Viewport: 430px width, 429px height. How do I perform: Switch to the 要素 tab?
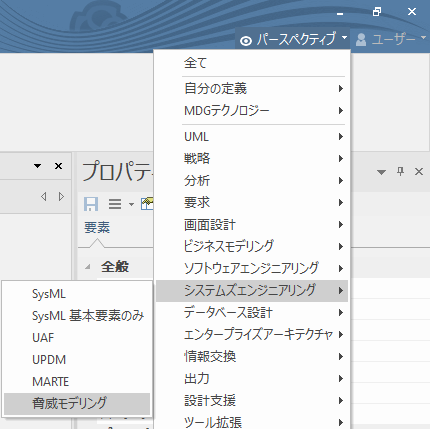[97, 228]
